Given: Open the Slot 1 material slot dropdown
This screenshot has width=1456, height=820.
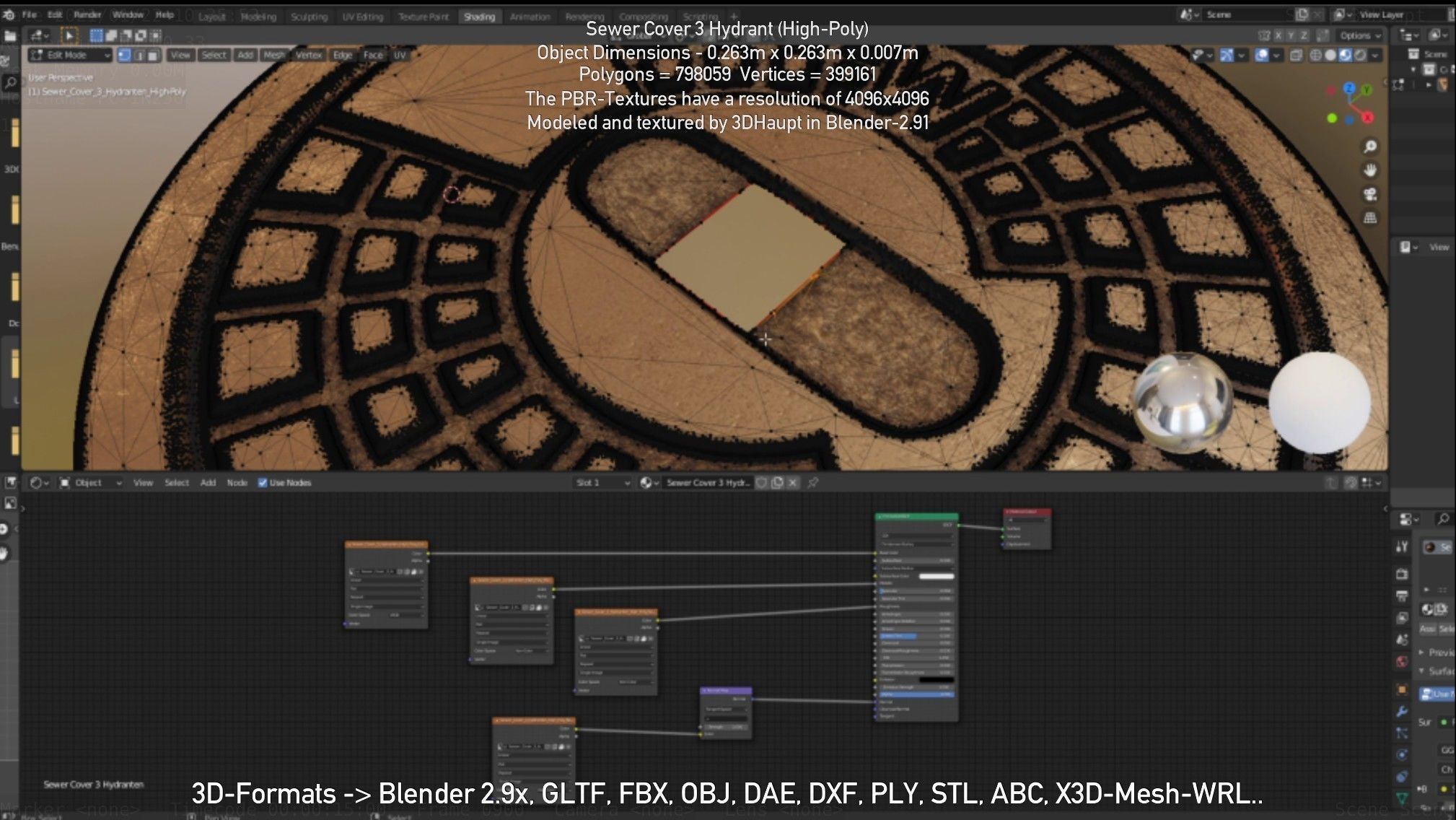Looking at the screenshot, I should pyautogui.click(x=602, y=483).
